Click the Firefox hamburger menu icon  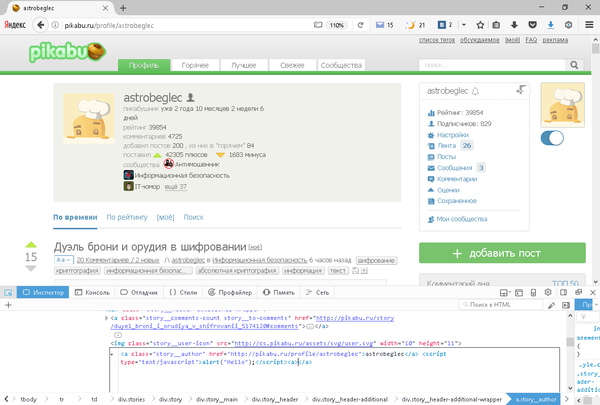click(x=590, y=23)
